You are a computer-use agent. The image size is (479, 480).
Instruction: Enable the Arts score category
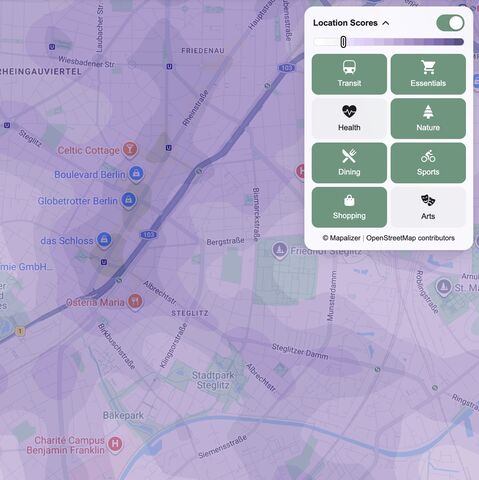pyautogui.click(x=428, y=207)
